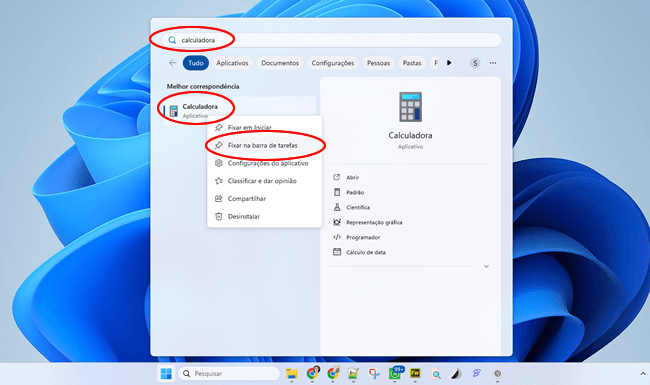Viewport: 650px width, 385px height.
Task: Show hidden system tray icons chevron
Action: point(643,373)
